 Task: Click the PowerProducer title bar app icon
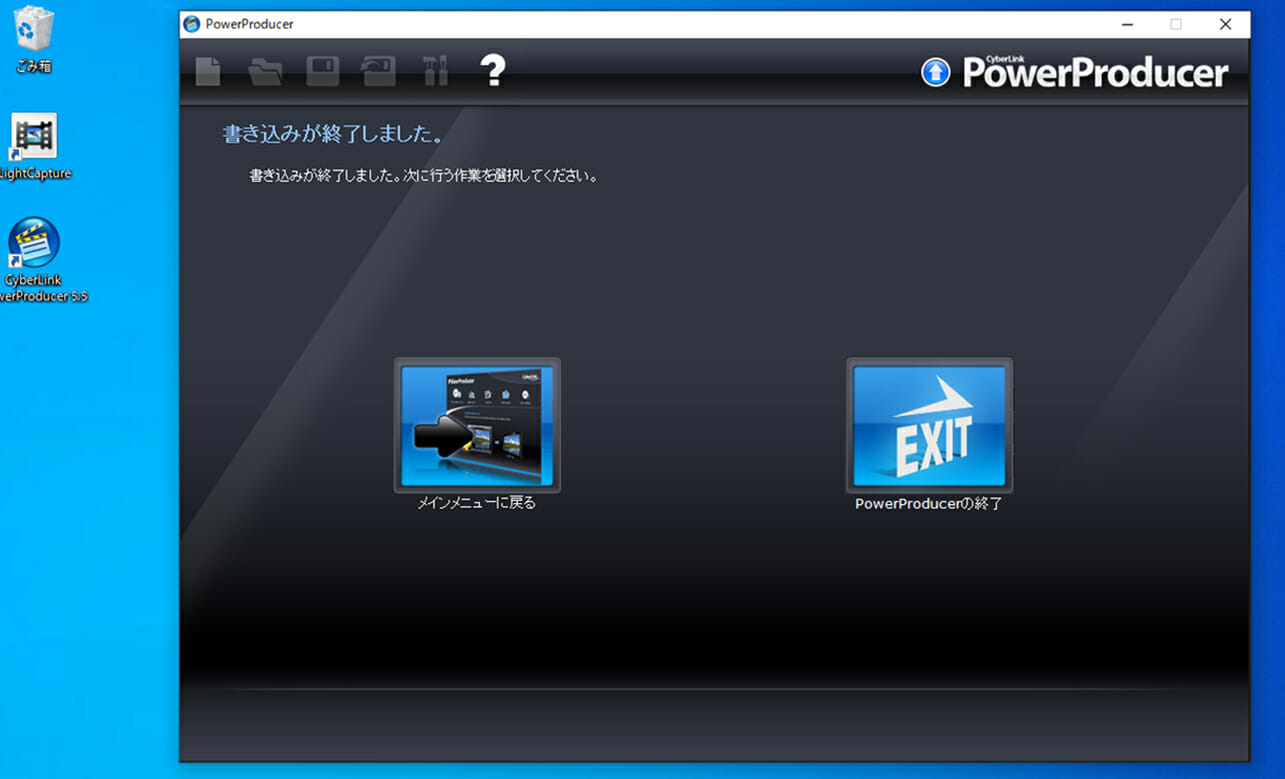[192, 24]
